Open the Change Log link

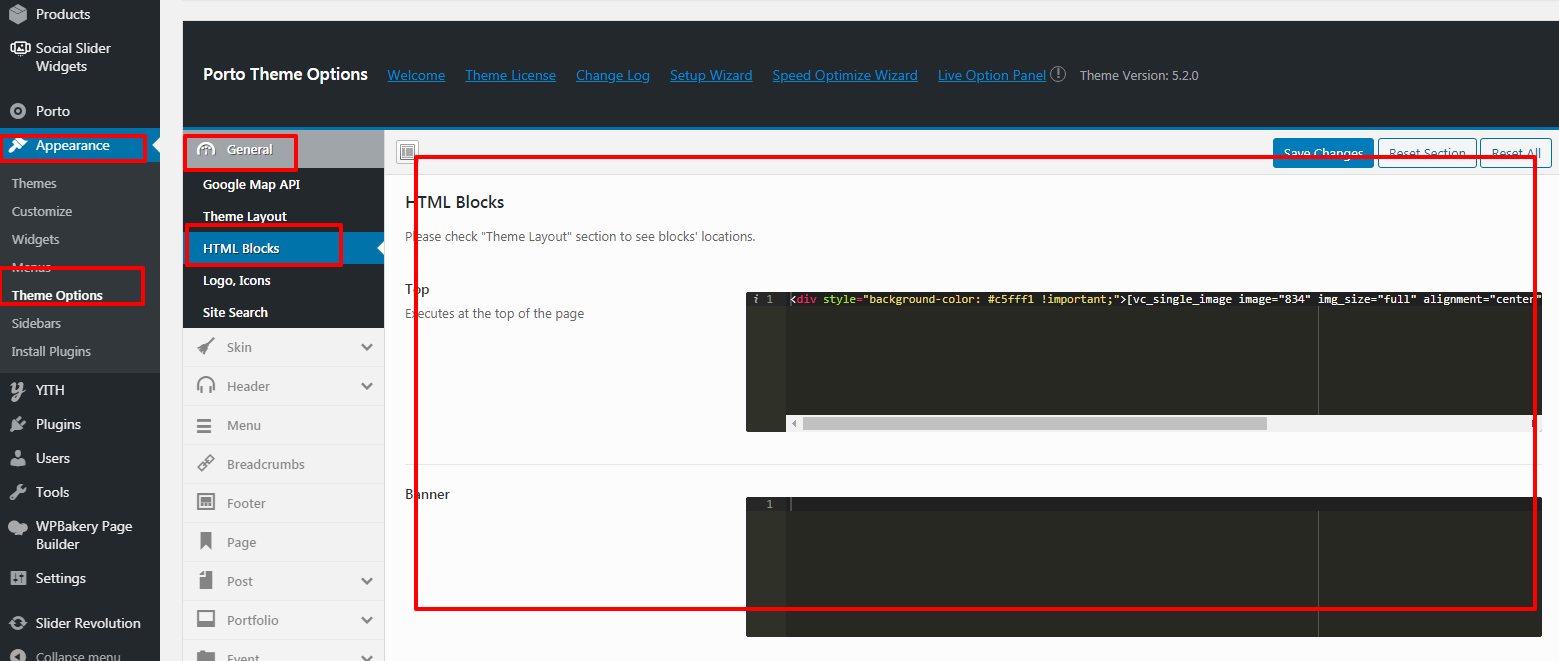tap(613, 75)
